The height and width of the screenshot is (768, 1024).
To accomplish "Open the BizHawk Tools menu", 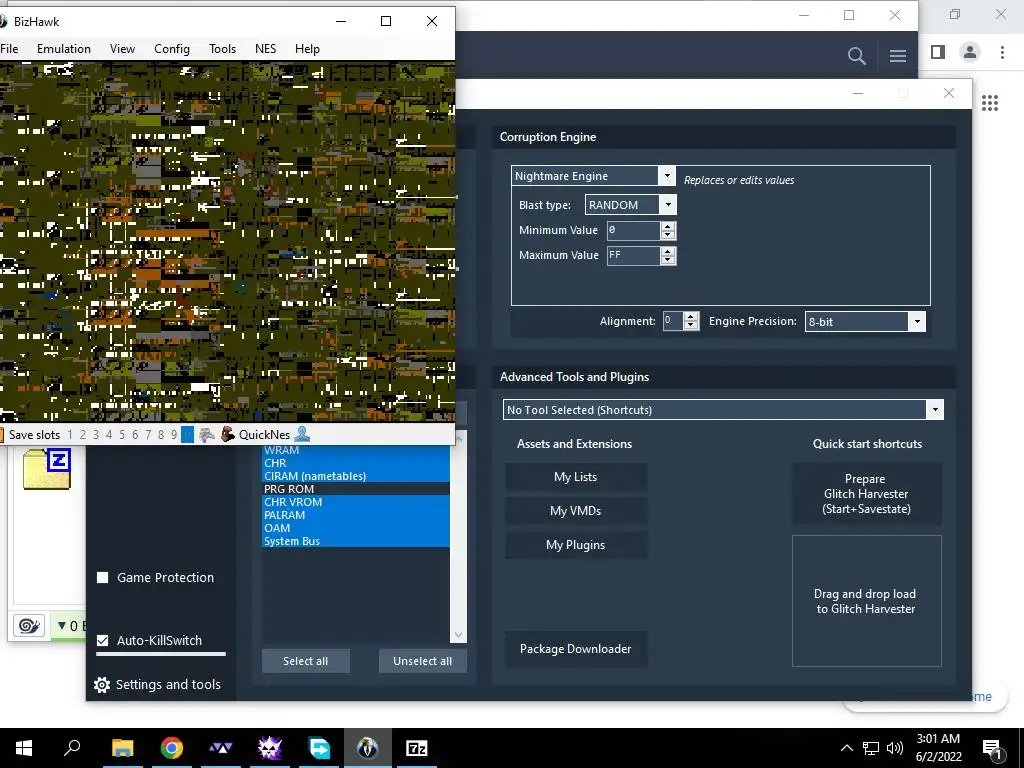I will (222, 49).
